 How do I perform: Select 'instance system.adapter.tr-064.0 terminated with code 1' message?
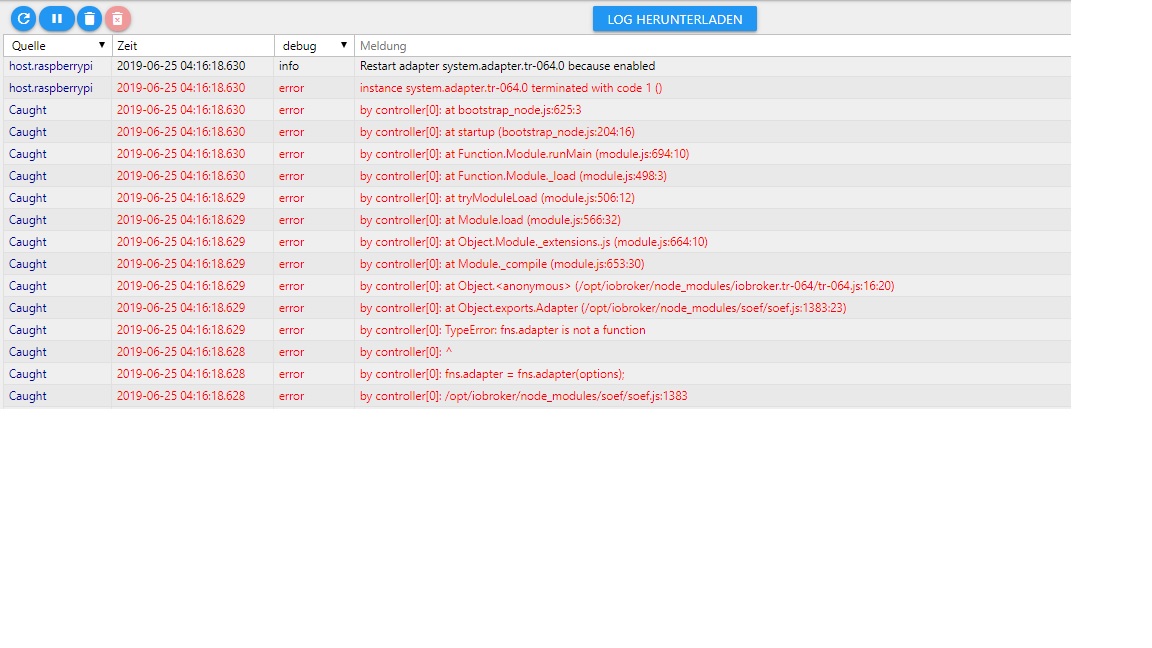511,88
